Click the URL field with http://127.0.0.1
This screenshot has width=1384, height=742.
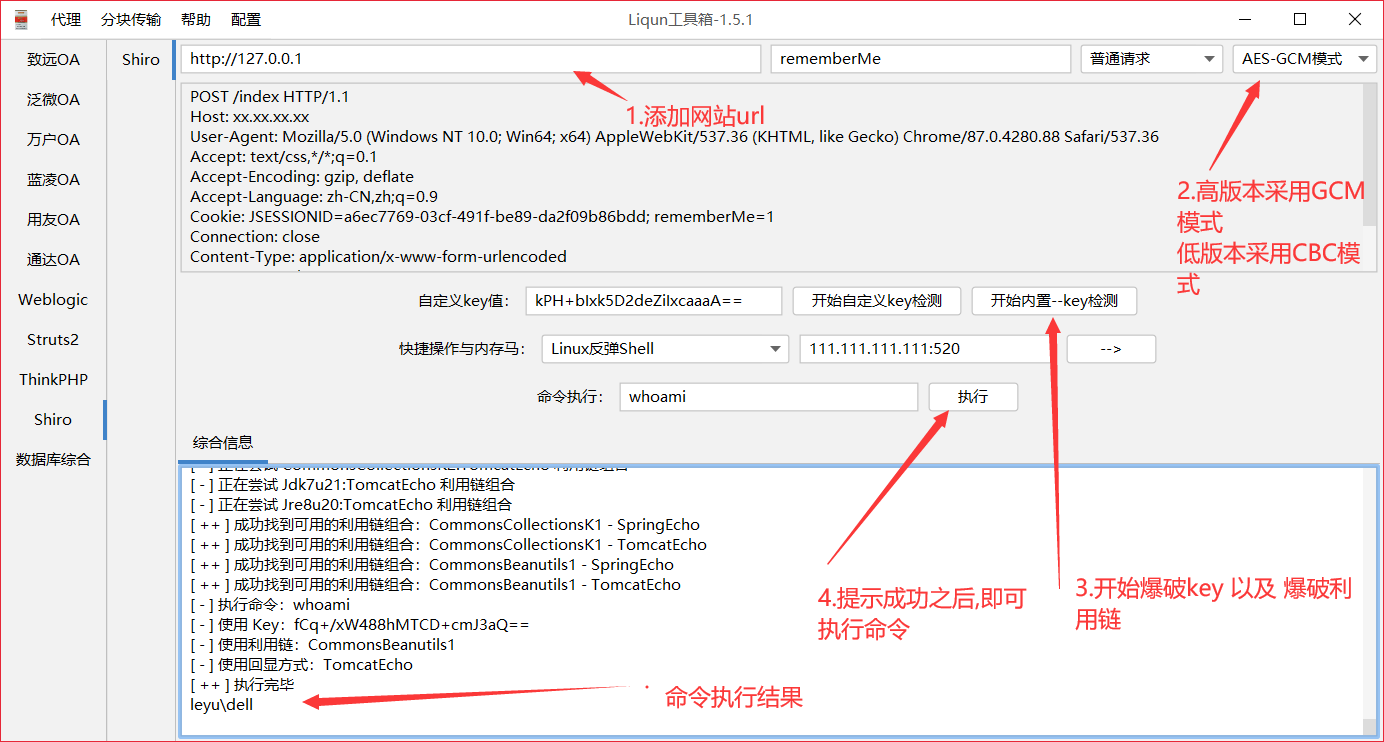pos(471,59)
